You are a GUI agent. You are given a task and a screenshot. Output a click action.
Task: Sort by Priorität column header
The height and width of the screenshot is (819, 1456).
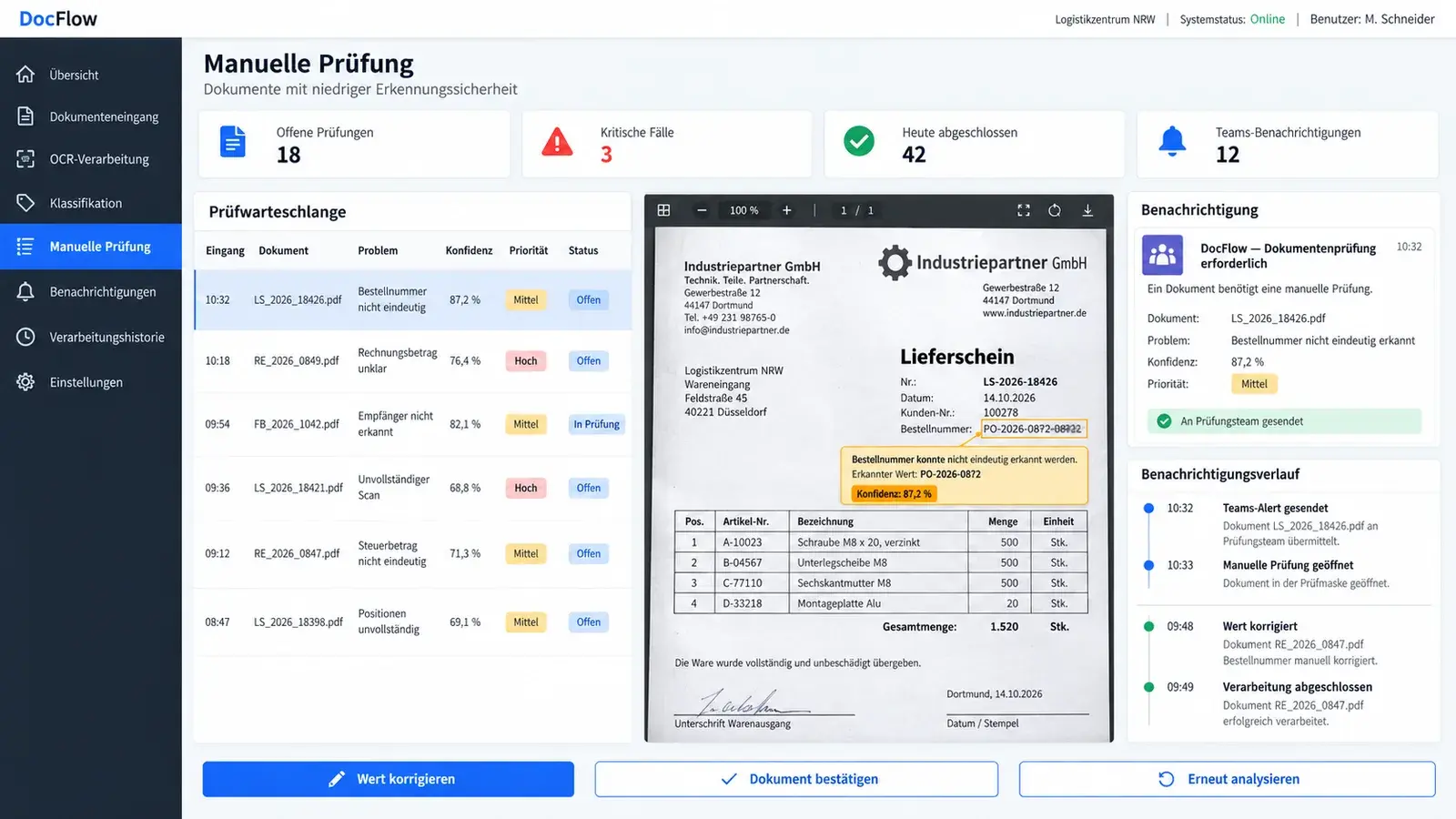529,250
